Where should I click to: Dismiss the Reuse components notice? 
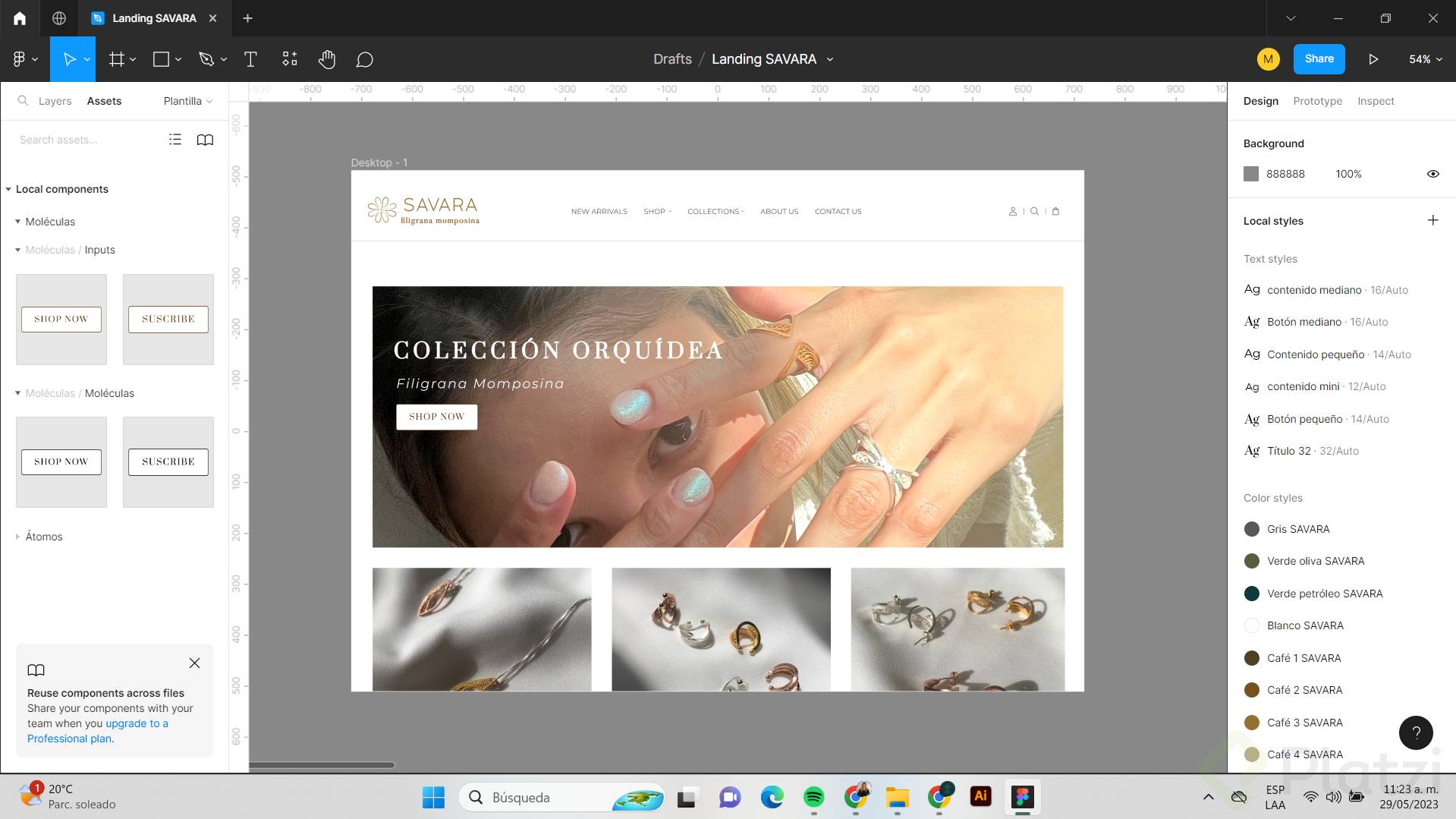[194, 663]
